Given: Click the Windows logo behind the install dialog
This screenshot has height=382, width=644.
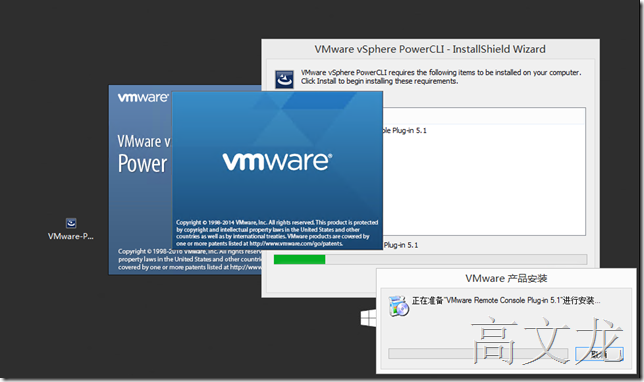Looking at the screenshot, I should click(368, 318).
